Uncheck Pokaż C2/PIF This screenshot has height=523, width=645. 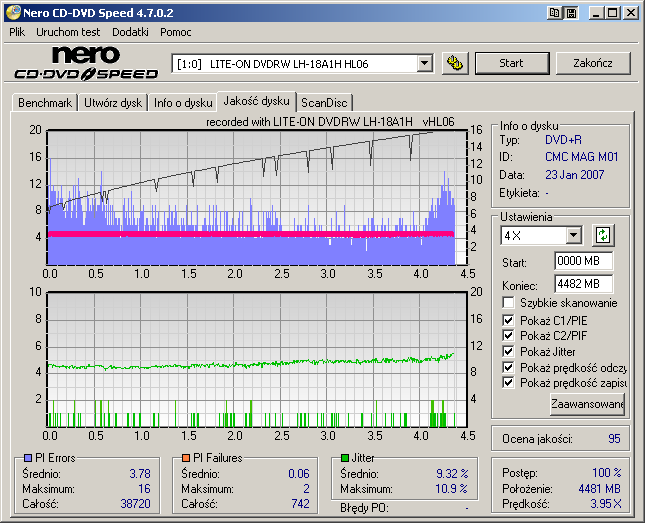[508, 335]
